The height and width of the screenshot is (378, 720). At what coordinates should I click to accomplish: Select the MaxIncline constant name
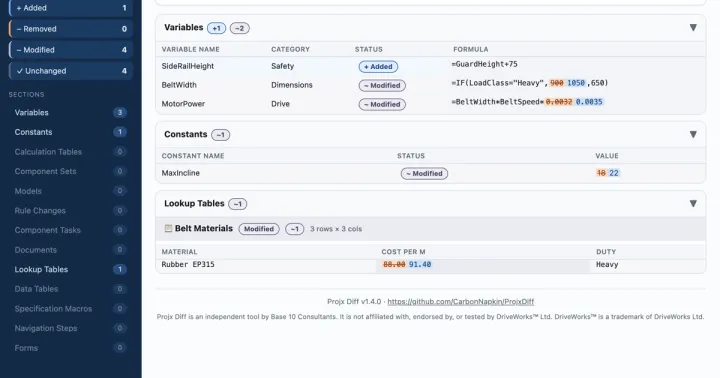pyautogui.click(x=180, y=173)
